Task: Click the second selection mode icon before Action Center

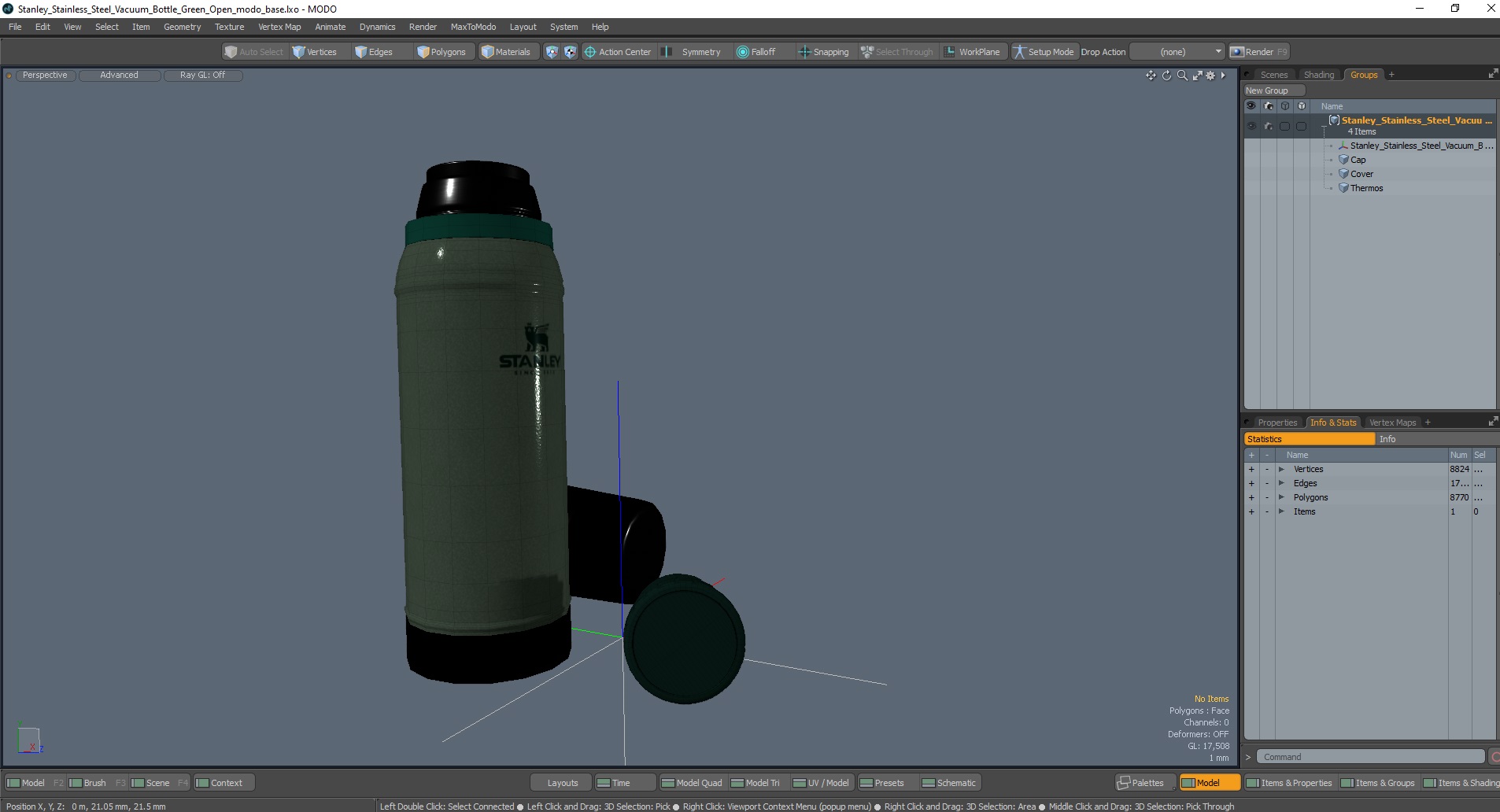Action: pyautogui.click(x=570, y=52)
